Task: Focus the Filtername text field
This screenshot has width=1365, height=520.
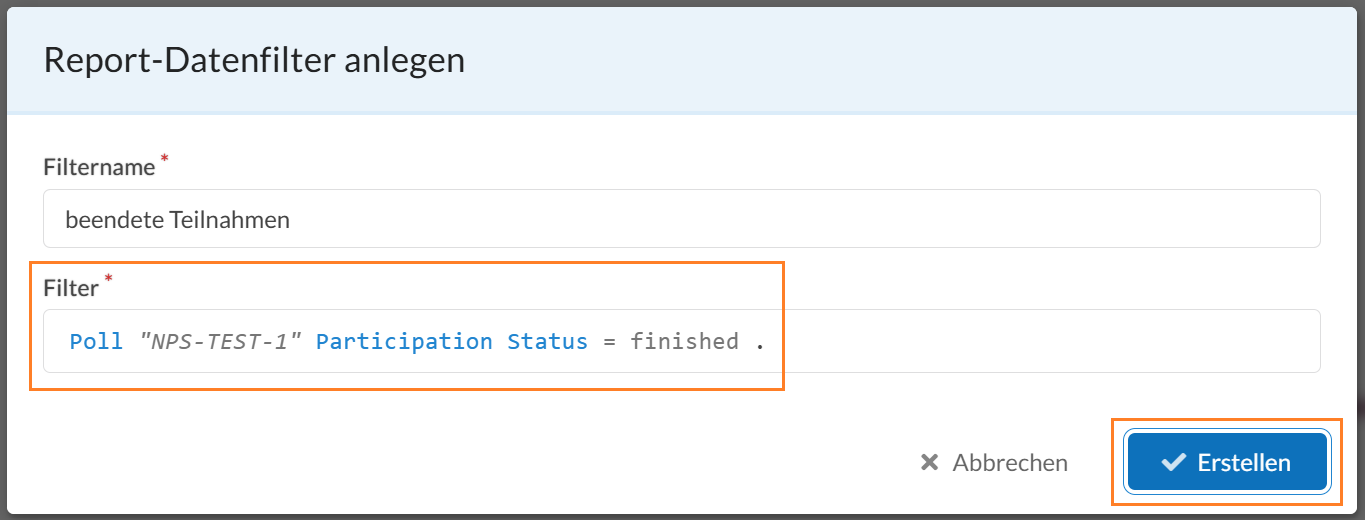Action: click(682, 219)
